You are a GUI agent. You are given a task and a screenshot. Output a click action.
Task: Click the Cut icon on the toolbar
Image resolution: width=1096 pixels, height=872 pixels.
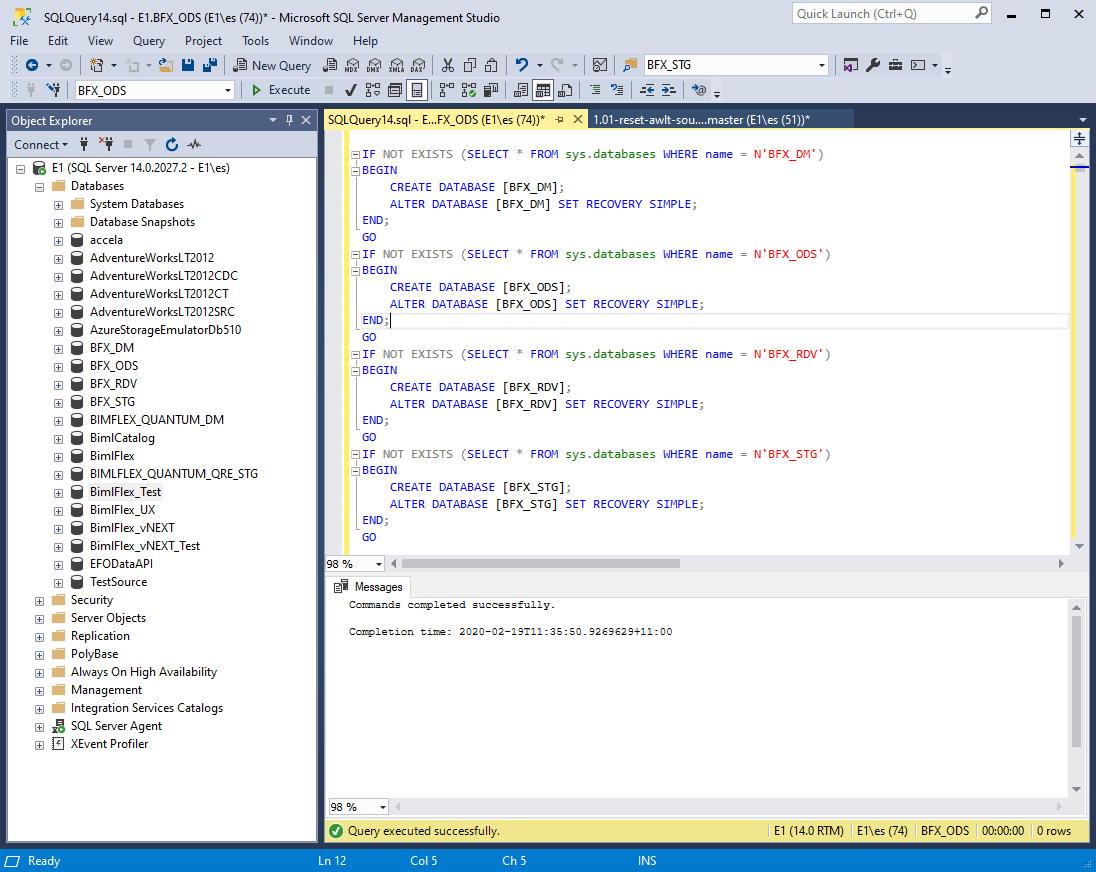click(447, 65)
